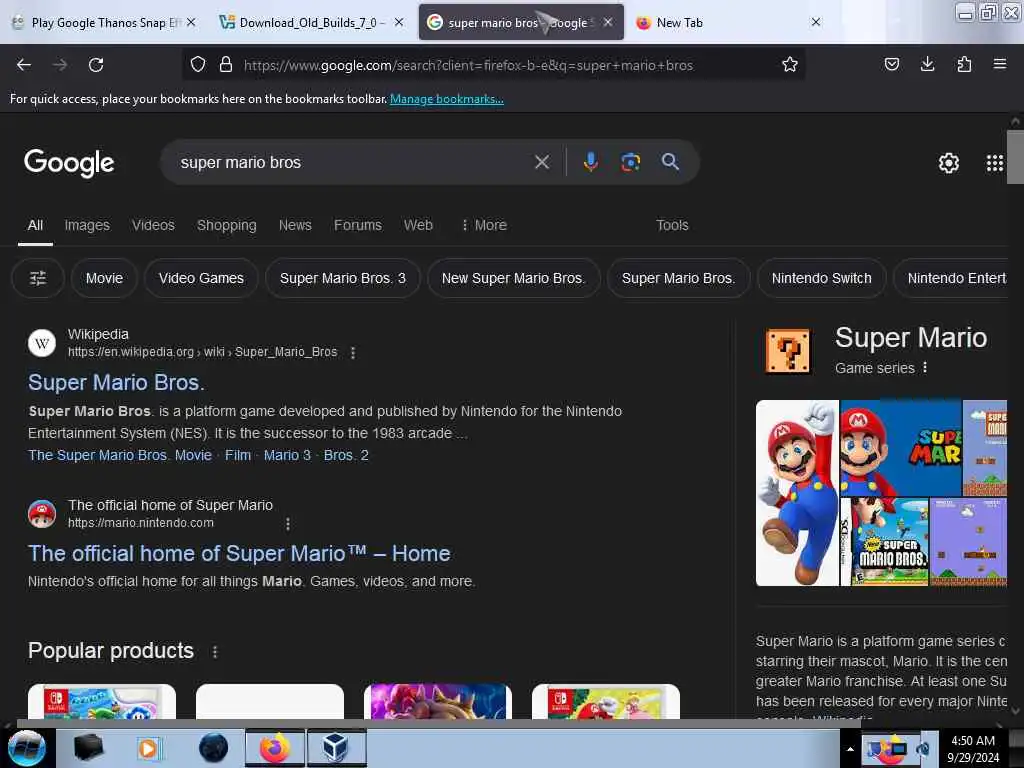Image resolution: width=1024 pixels, height=768 pixels.
Task: Select the All results tab
Action: click(x=35, y=225)
